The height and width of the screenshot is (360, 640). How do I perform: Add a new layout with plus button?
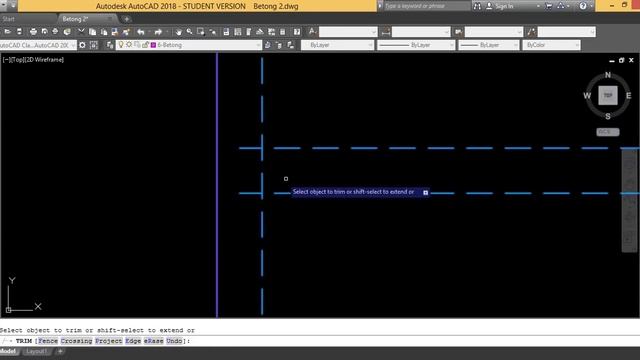click(60, 351)
